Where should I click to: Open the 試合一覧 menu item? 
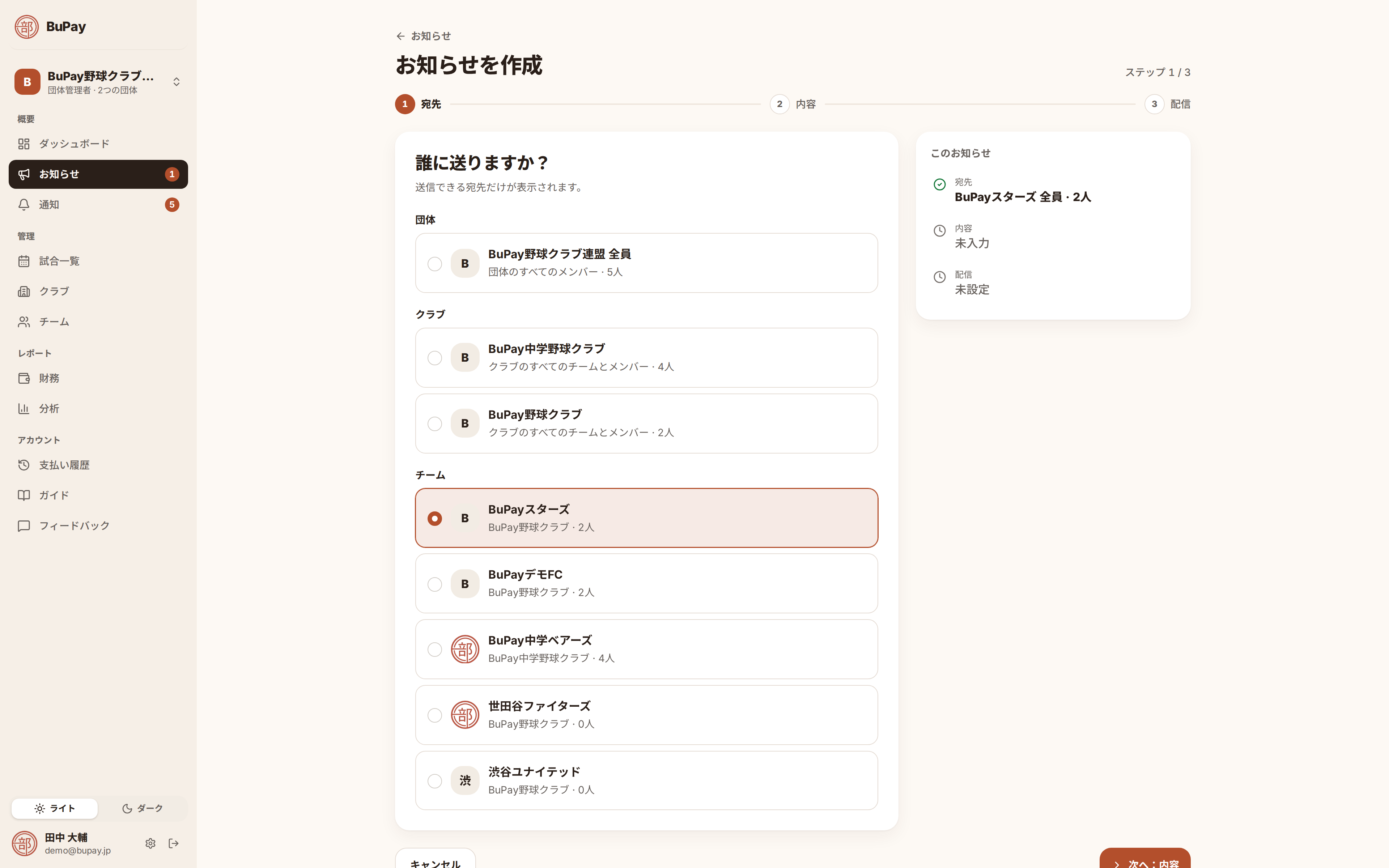[98, 261]
